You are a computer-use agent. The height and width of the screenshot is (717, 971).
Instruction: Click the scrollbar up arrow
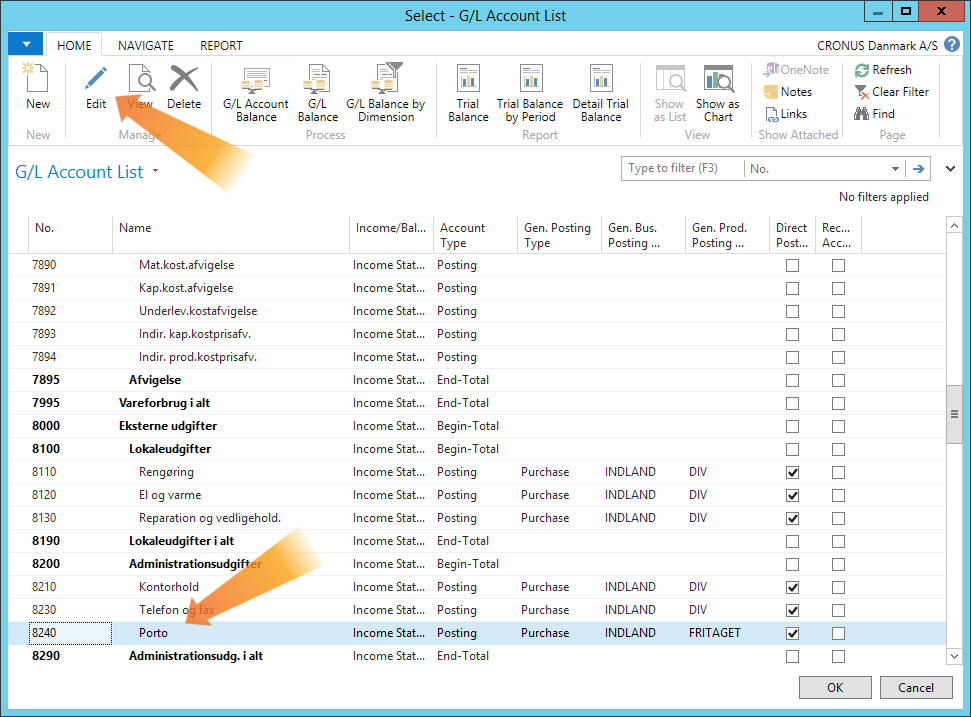954,226
